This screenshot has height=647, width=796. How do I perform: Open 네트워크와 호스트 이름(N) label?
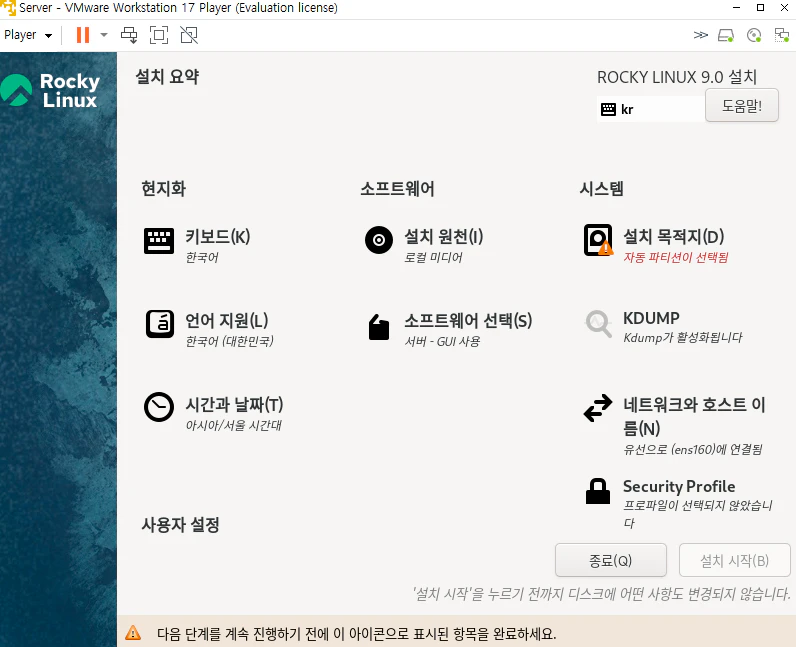(x=694, y=416)
